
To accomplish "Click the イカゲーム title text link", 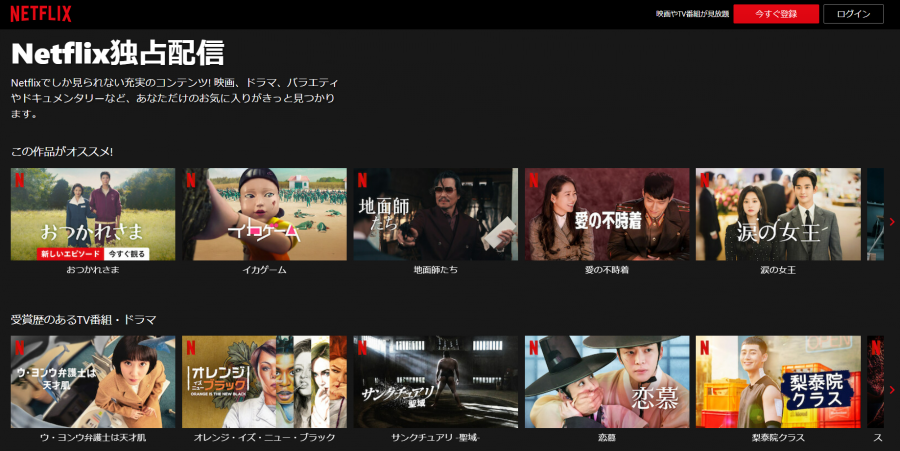I will tap(264, 270).
